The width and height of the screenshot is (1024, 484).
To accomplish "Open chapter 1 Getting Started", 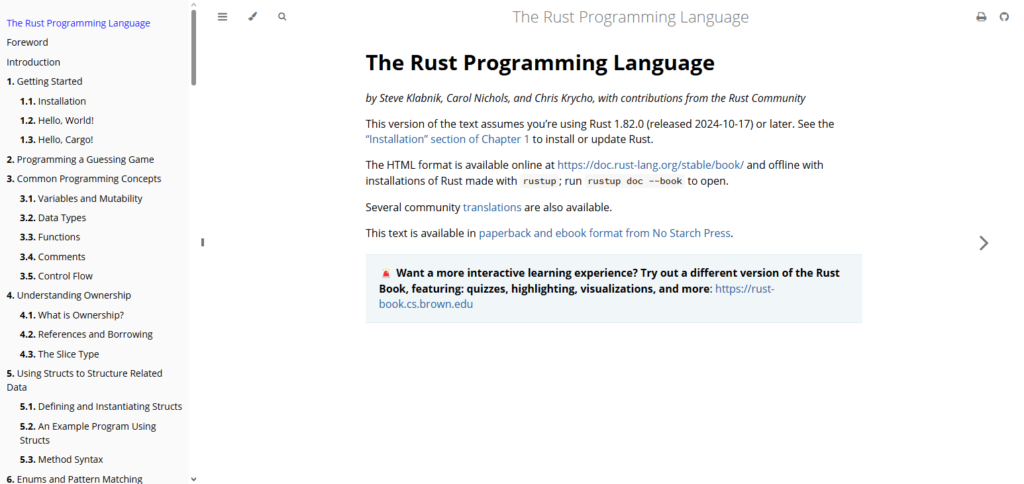I will (44, 82).
